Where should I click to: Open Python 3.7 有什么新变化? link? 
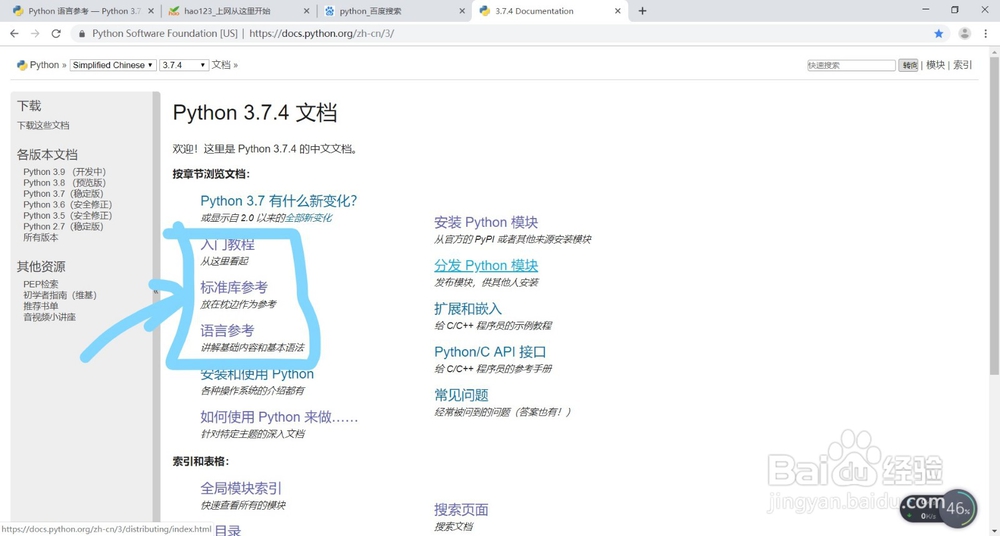coord(279,201)
